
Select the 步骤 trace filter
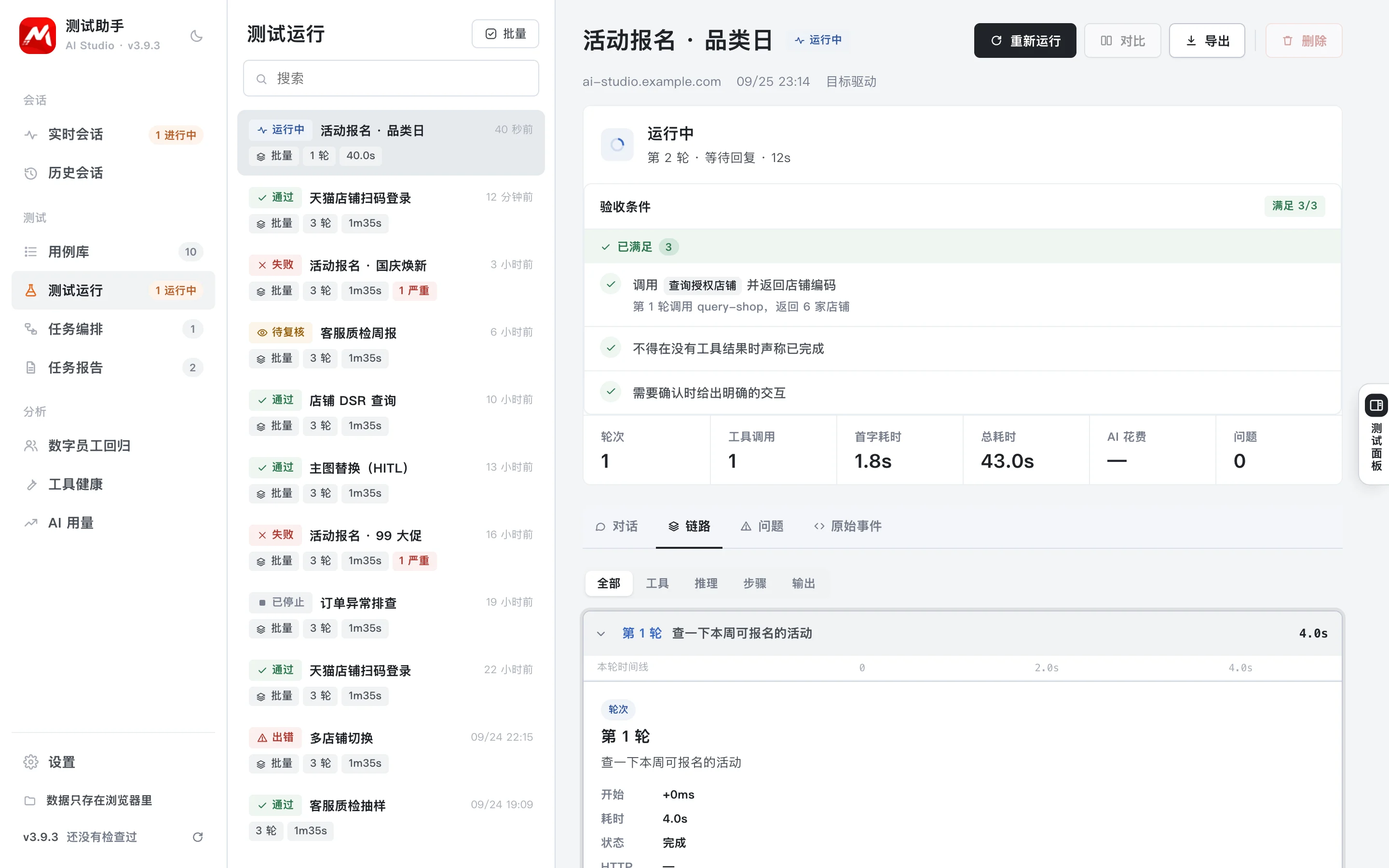755,583
